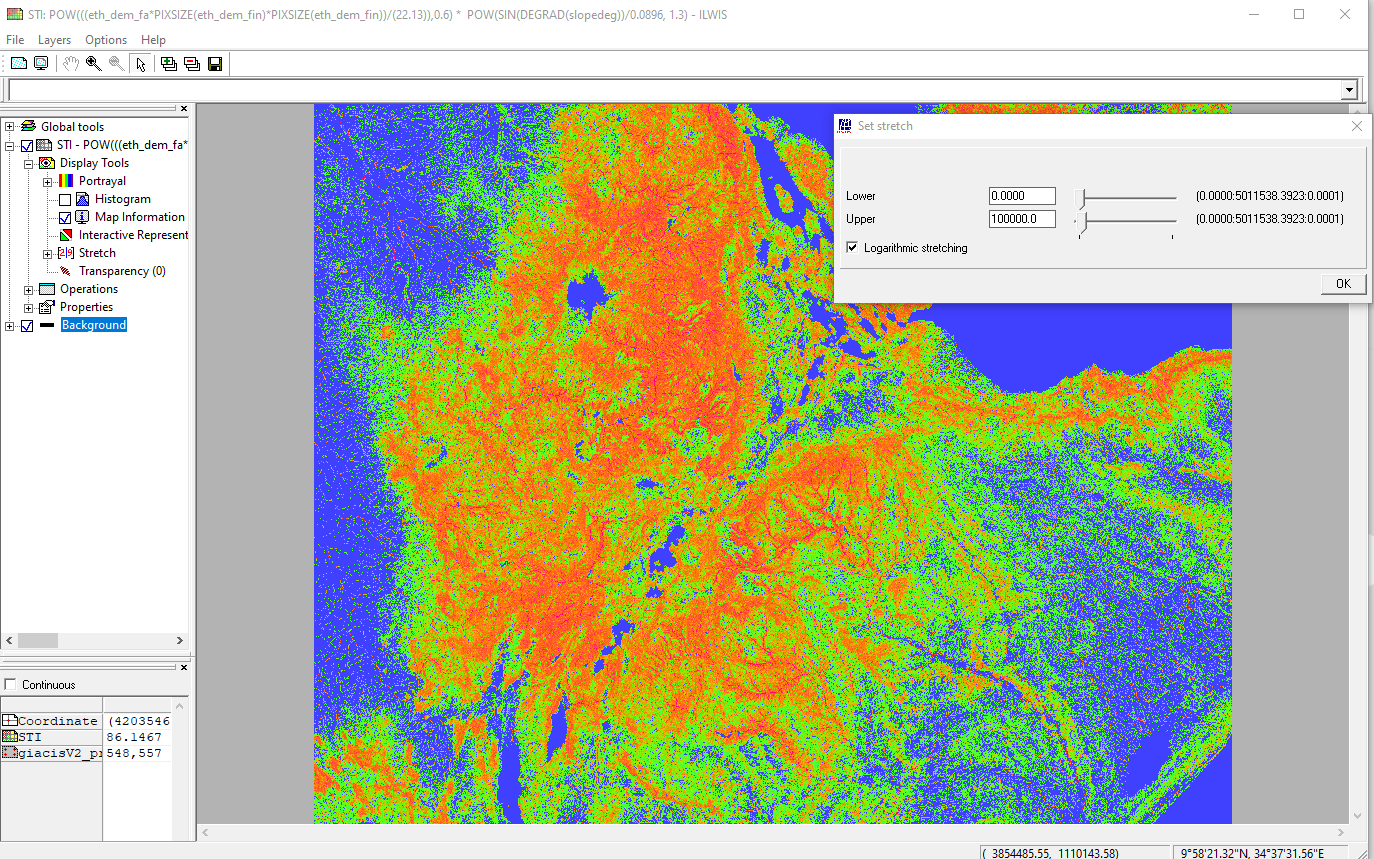Toggle the STI layer visibility checkbox

click(x=27, y=145)
